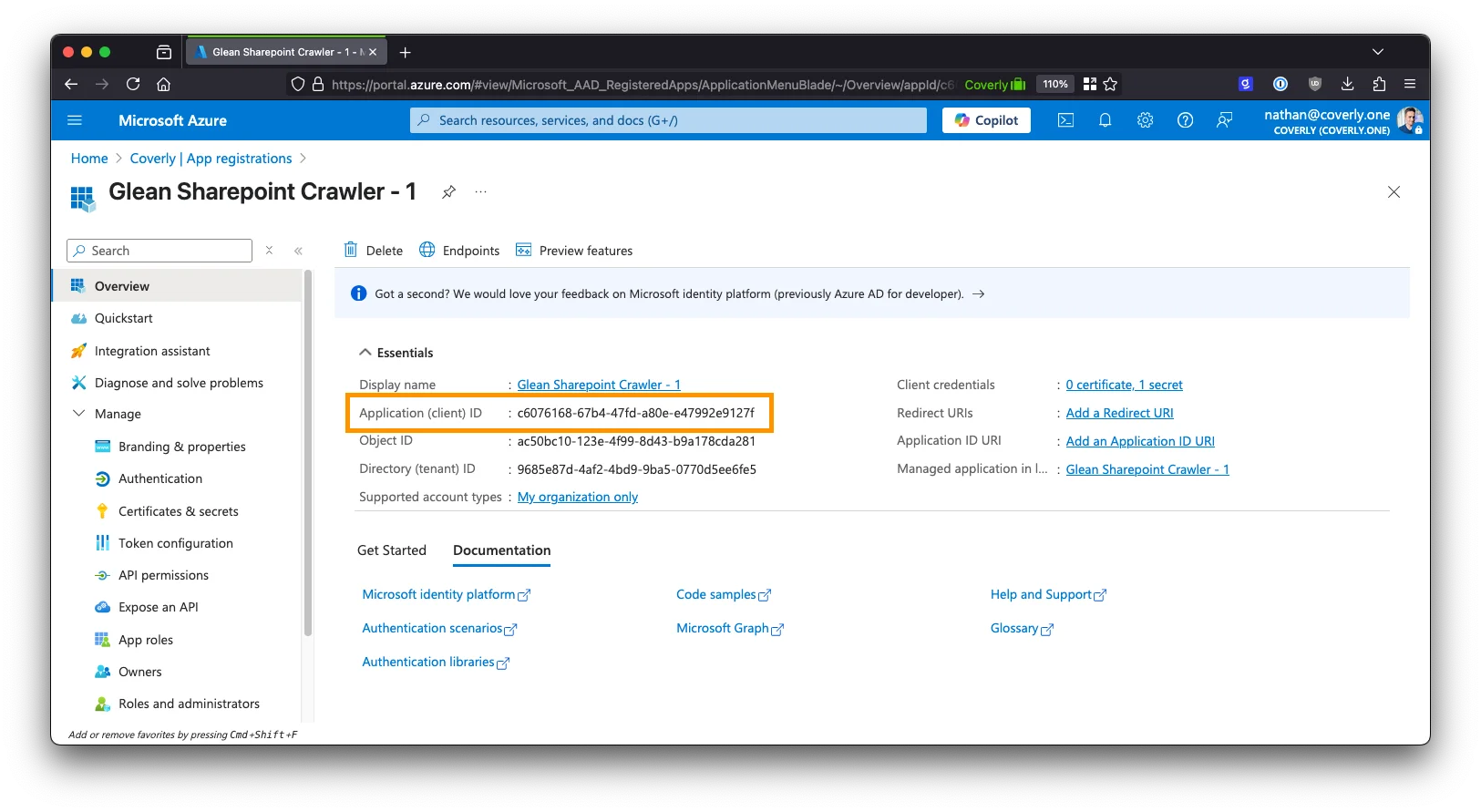Pin Glean Sharepoint Crawler to dashboard

point(448,192)
